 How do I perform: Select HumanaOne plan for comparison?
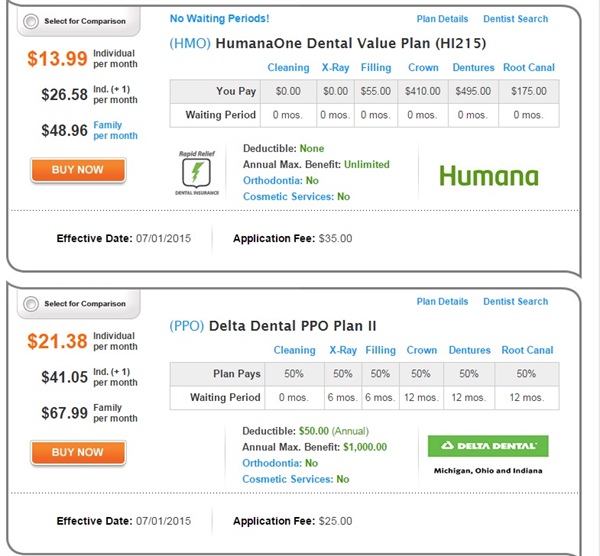pyautogui.click(x=31, y=21)
